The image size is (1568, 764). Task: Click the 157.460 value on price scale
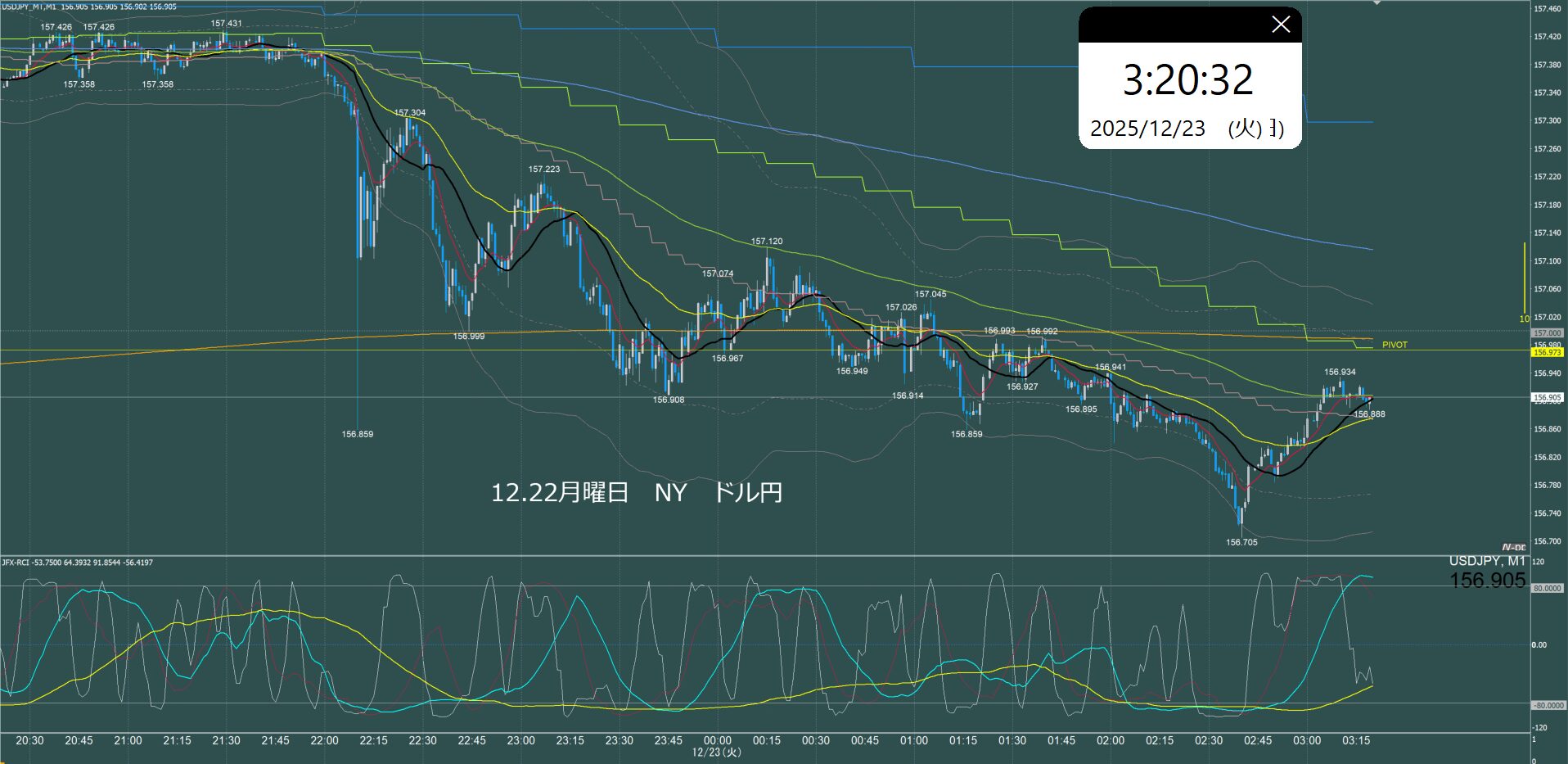[1547, 9]
